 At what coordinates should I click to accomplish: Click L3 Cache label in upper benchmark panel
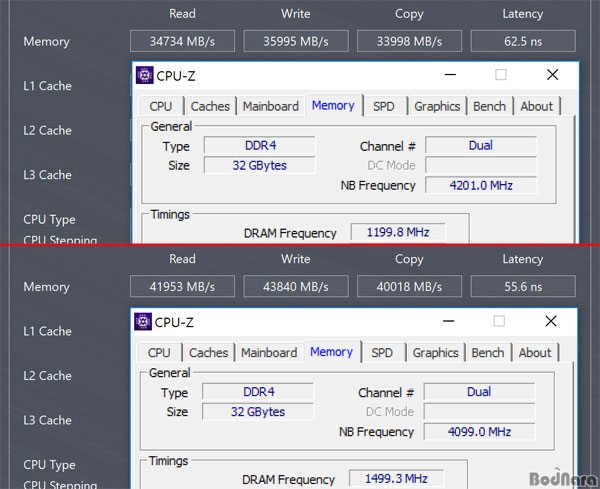click(x=47, y=175)
